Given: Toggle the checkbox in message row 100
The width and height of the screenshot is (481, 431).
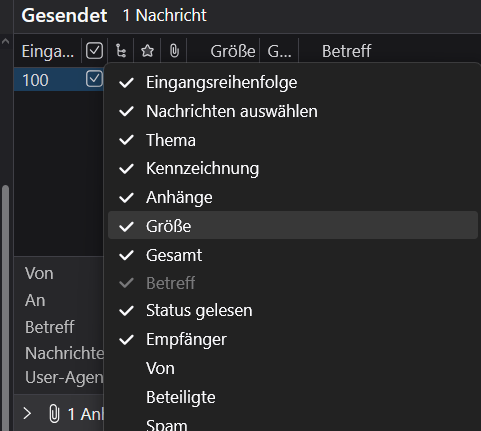Looking at the screenshot, I should pos(94,79).
